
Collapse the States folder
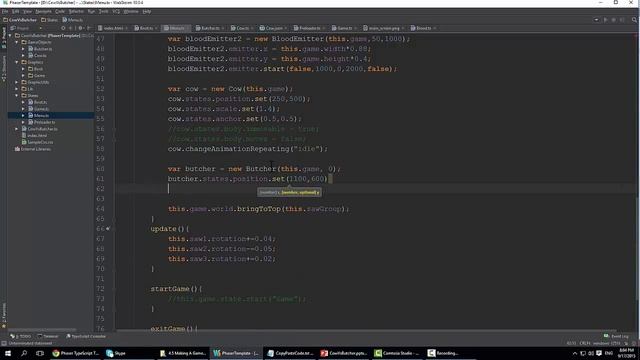17,96
